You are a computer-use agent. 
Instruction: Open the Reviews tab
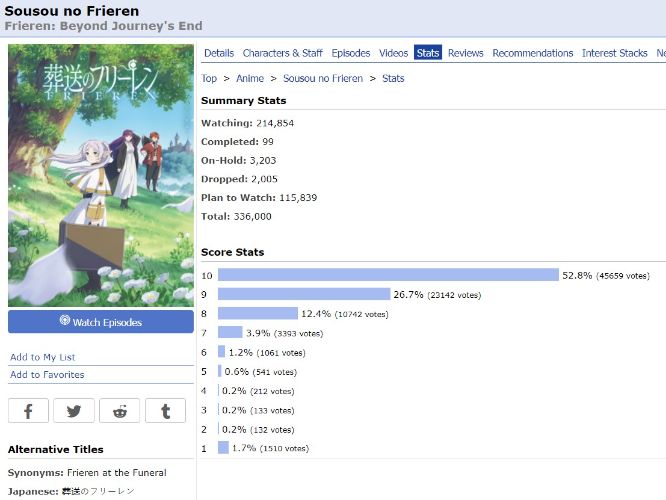pos(466,53)
